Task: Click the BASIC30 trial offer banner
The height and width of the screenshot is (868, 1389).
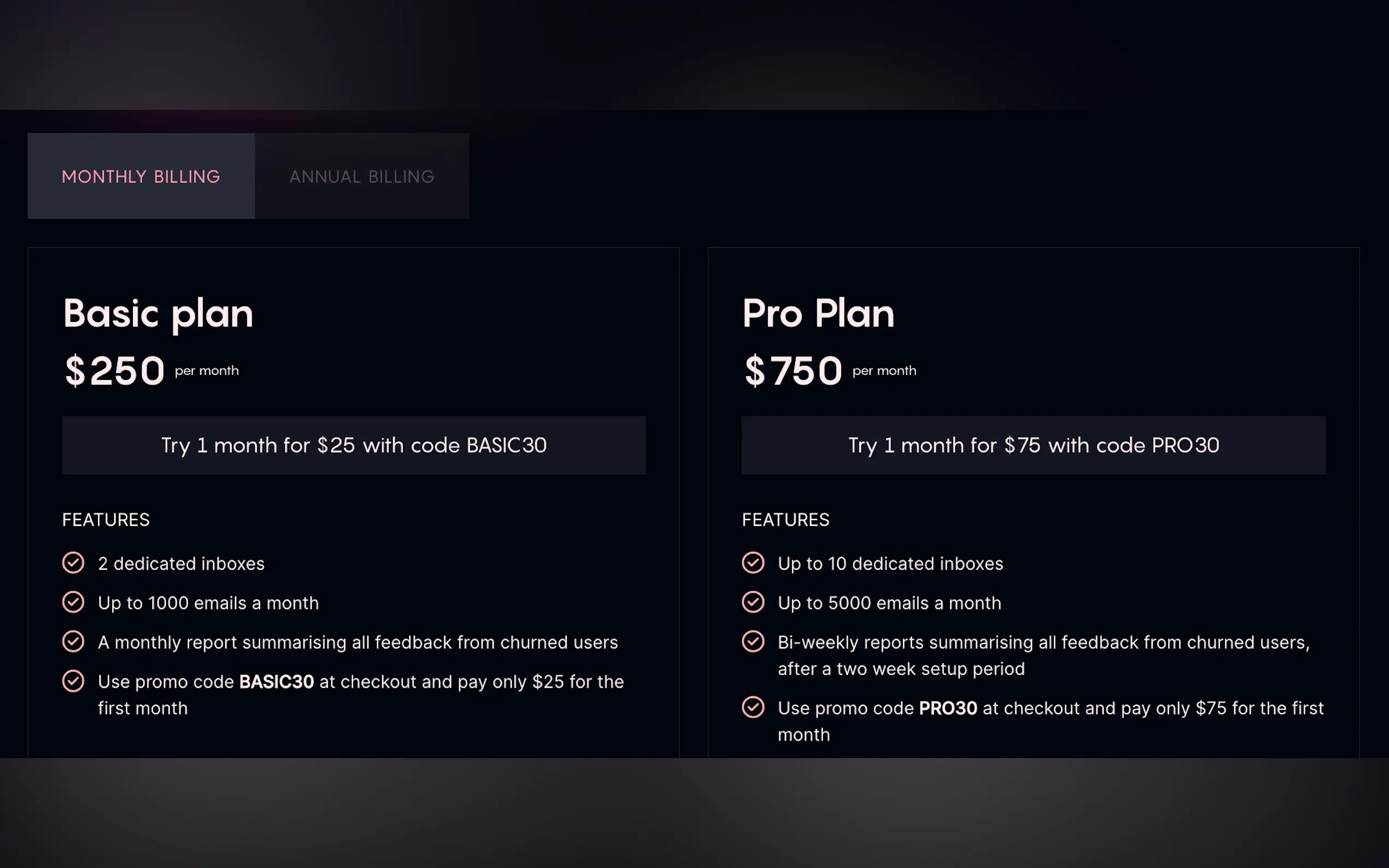Action: [354, 445]
